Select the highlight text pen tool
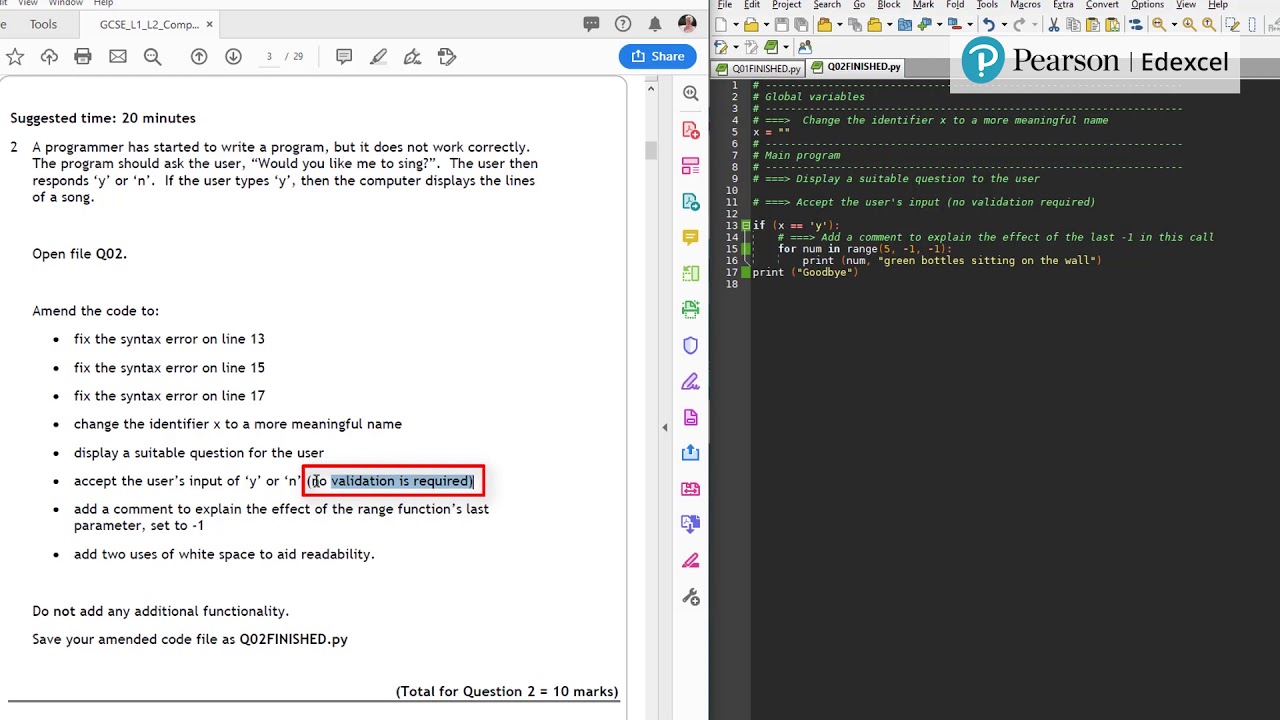The width and height of the screenshot is (1280, 720). click(378, 57)
